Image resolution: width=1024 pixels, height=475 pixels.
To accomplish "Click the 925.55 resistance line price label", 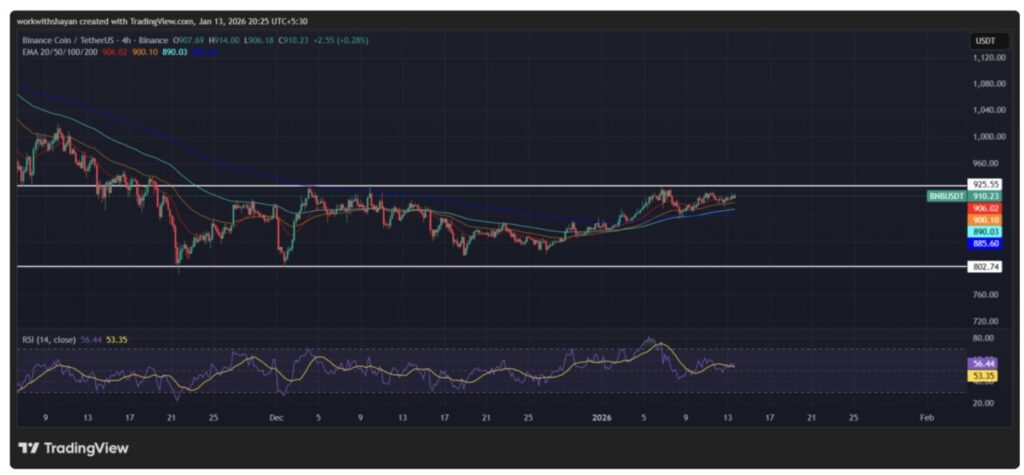I will tap(985, 185).
